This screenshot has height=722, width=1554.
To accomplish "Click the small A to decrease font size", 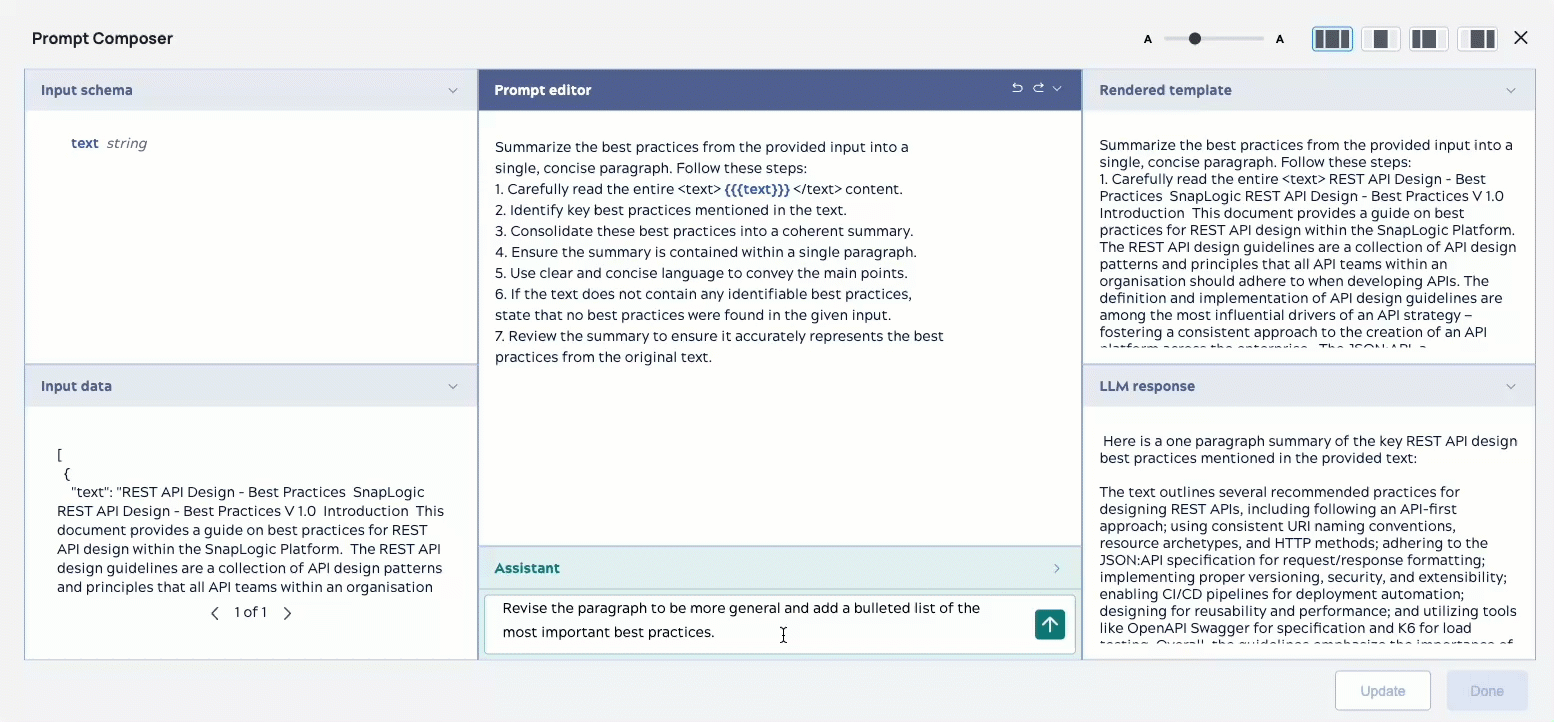I will [x=1148, y=39].
